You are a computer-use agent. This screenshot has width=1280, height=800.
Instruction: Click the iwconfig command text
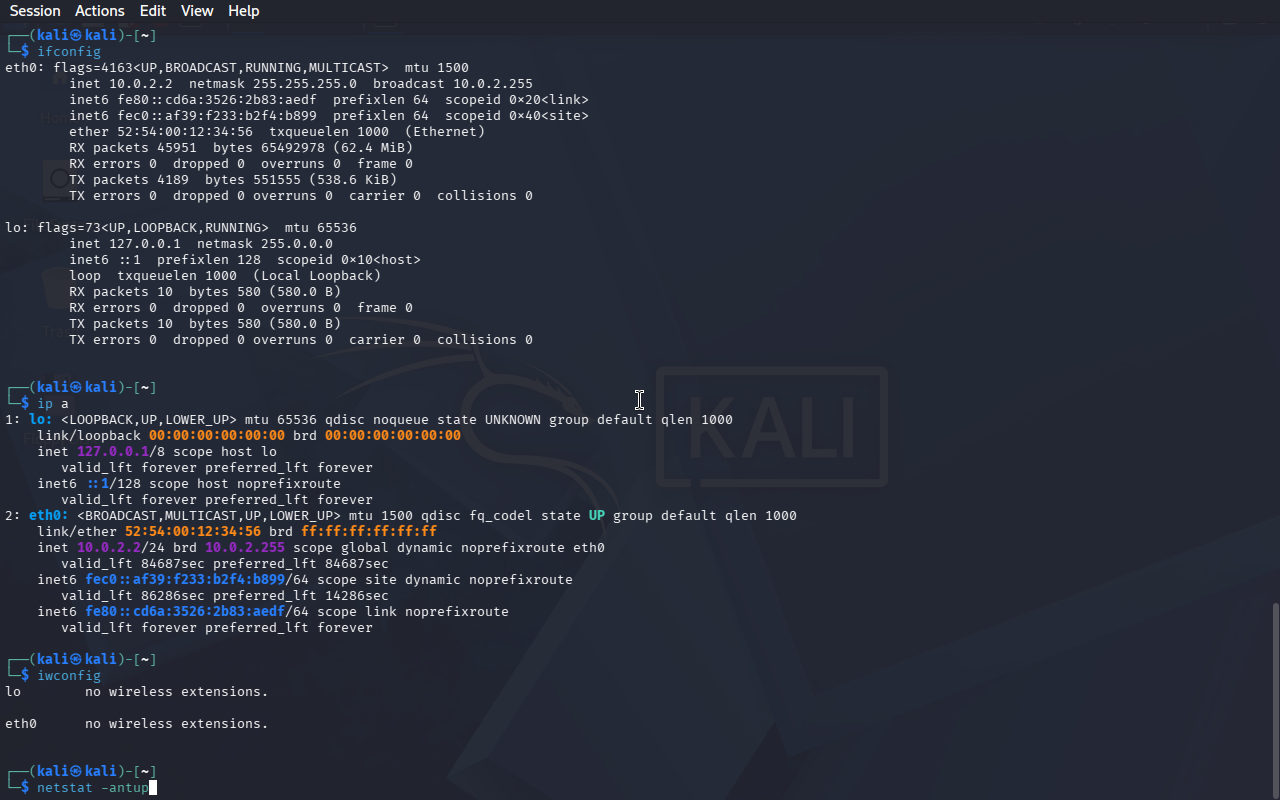[x=68, y=676]
